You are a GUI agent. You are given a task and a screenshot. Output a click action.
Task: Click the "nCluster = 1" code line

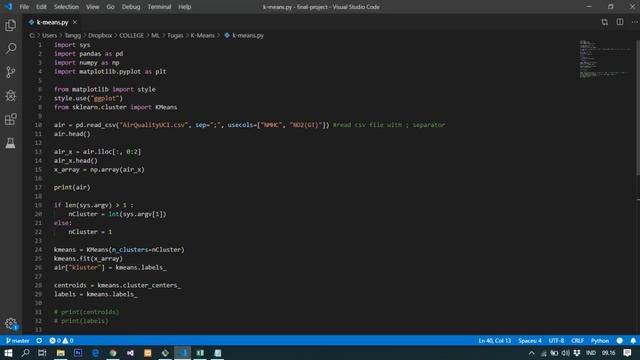point(90,232)
